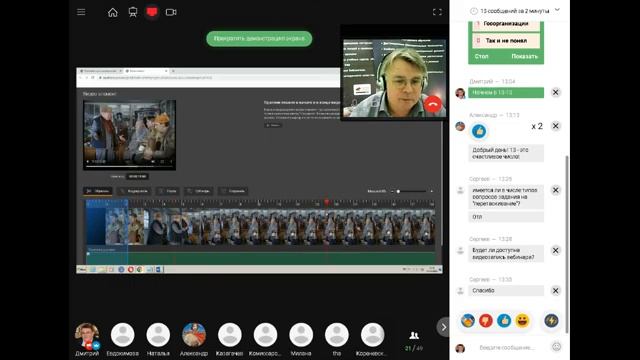This screenshot has width=640, height=360.
Task: Hang up with red phone button
Action: 433,104
